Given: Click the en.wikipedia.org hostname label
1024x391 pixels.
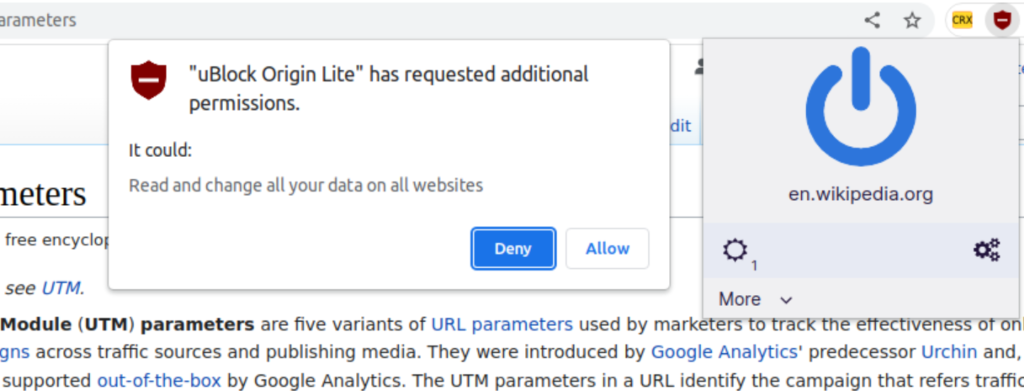Looking at the screenshot, I should [860, 194].
